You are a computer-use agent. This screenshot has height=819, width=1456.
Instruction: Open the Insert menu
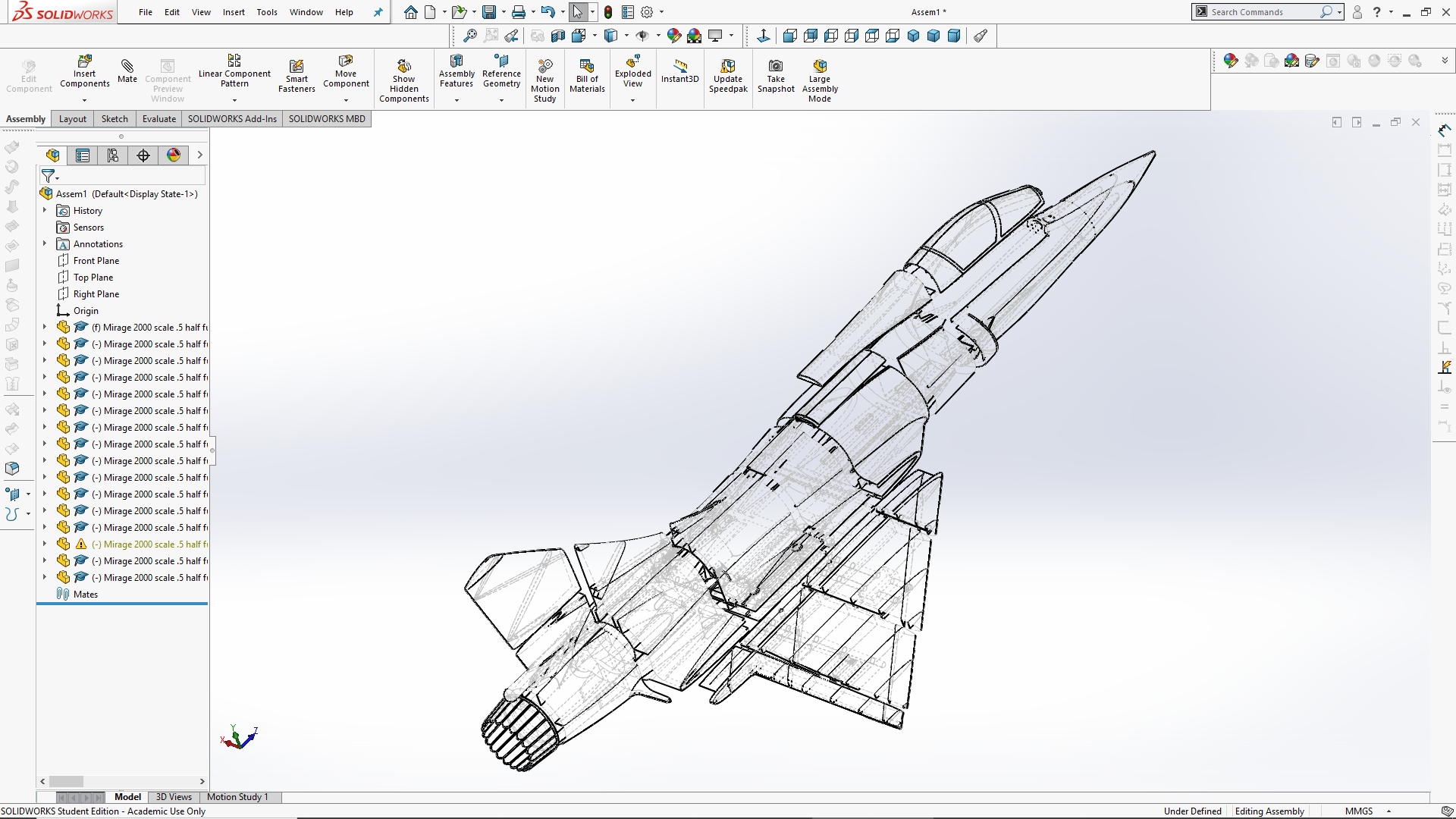tap(234, 12)
